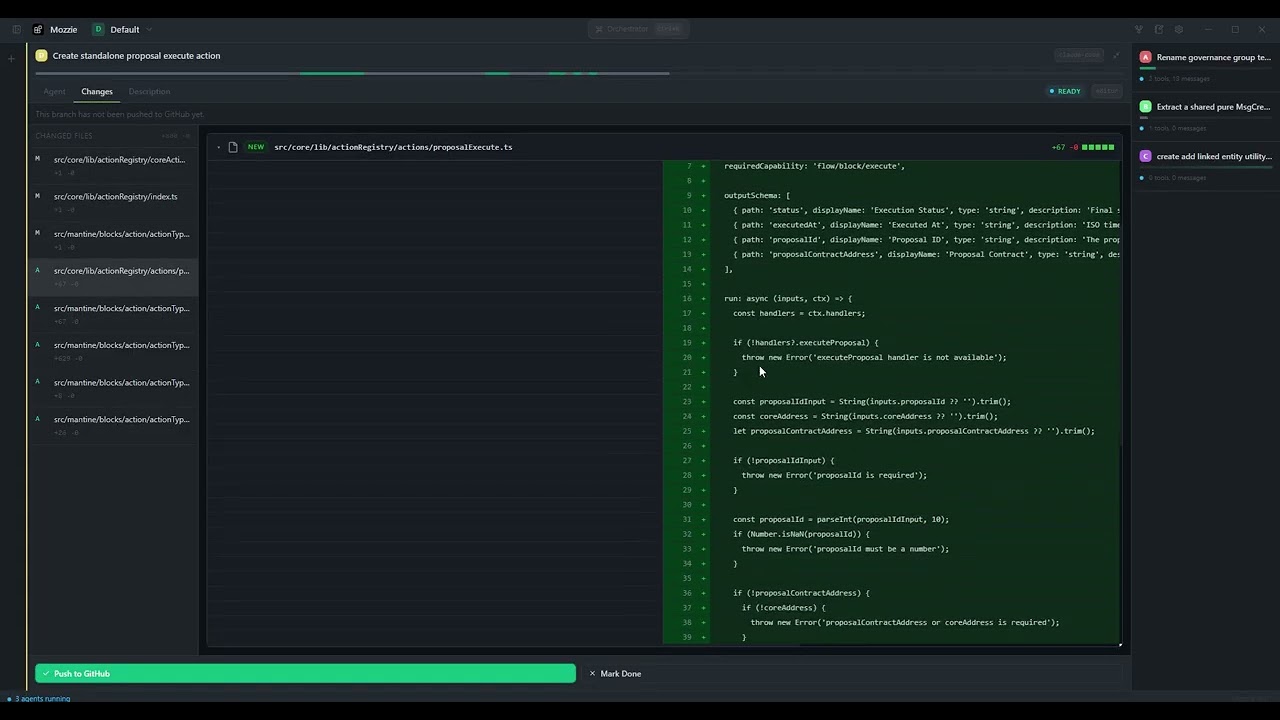Click the expand icon beside the claude-code badge

click(x=1116, y=55)
